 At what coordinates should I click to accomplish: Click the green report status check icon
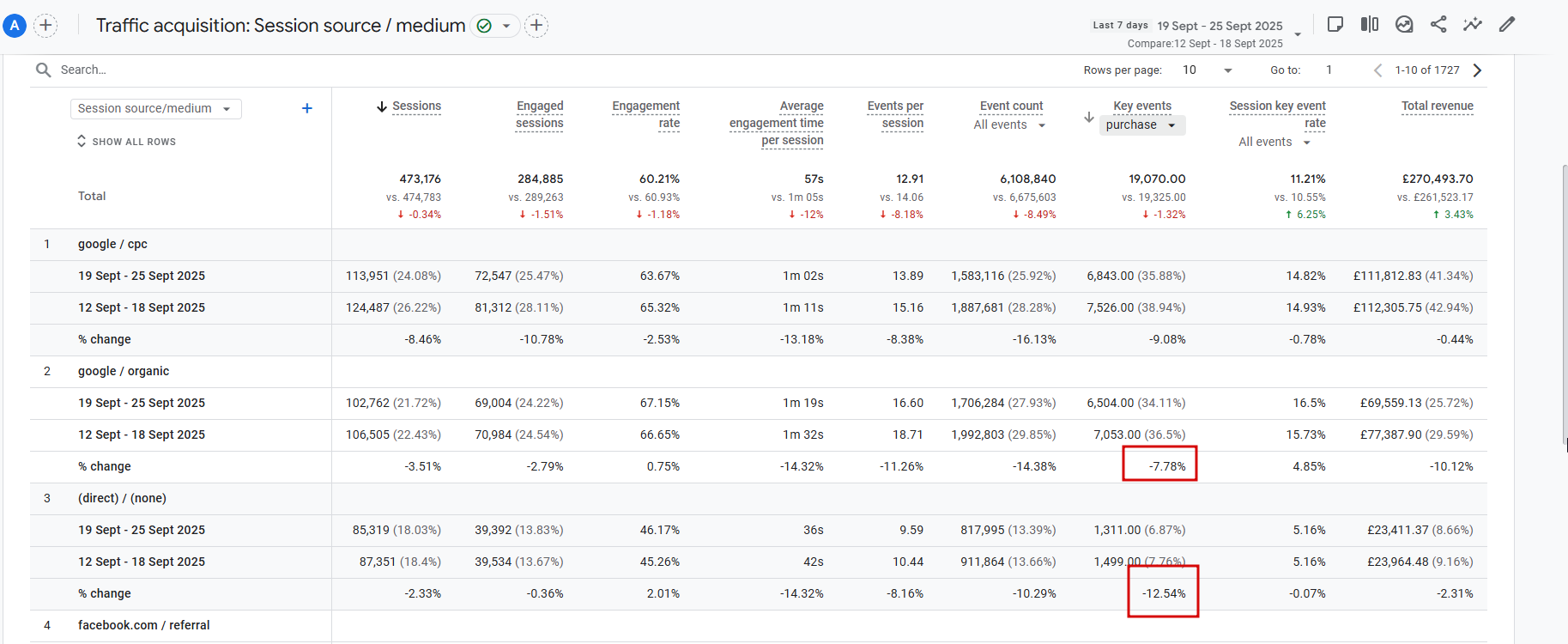[x=484, y=26]
